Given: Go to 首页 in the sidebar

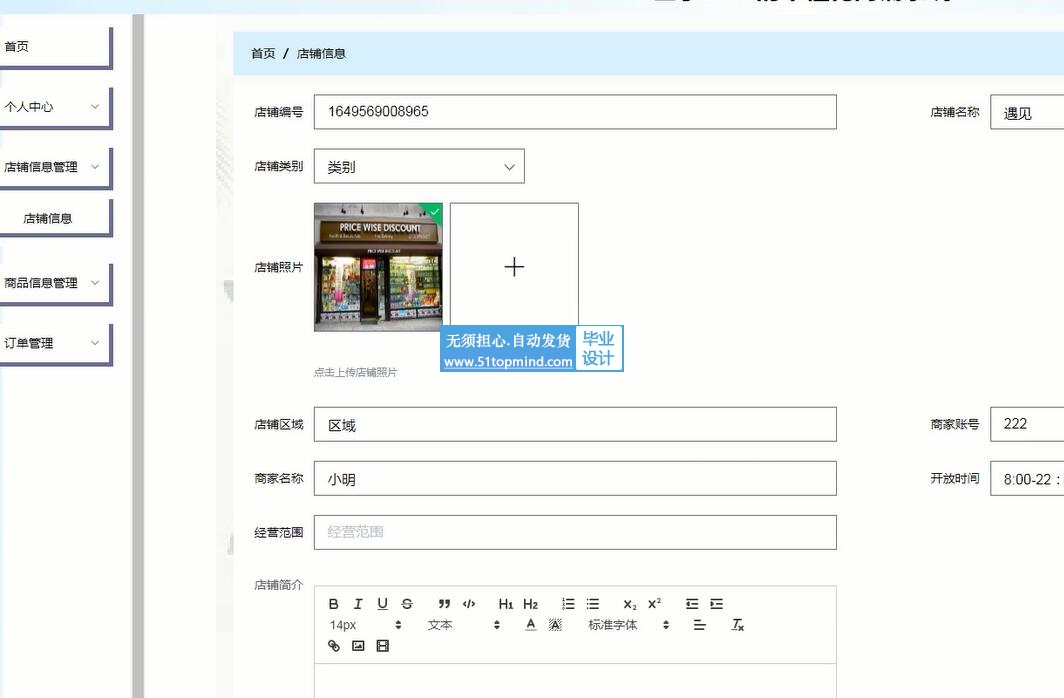Looking at the screenshot, I should click(x=54, y=47).
